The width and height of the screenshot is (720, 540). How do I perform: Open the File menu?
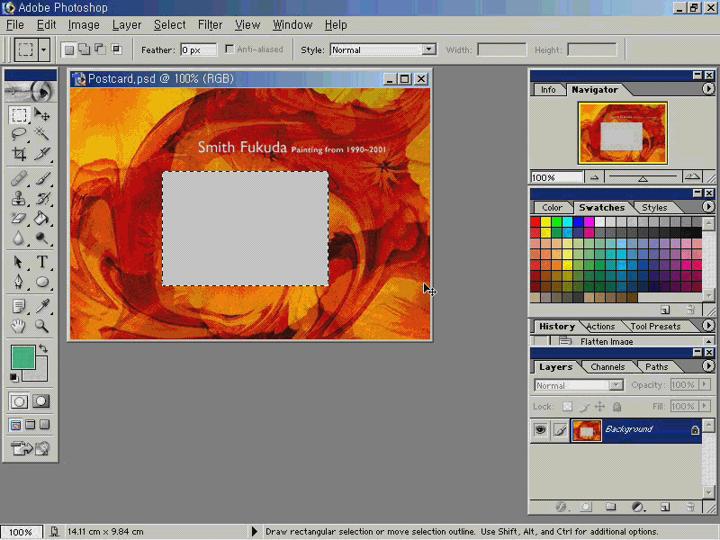pos(15,25)
